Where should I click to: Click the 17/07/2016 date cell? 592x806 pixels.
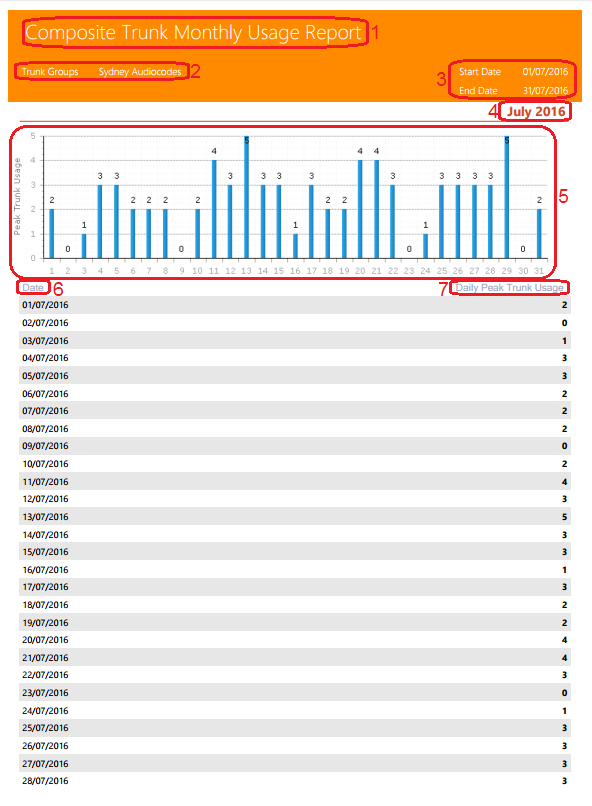tap(45, 587)
